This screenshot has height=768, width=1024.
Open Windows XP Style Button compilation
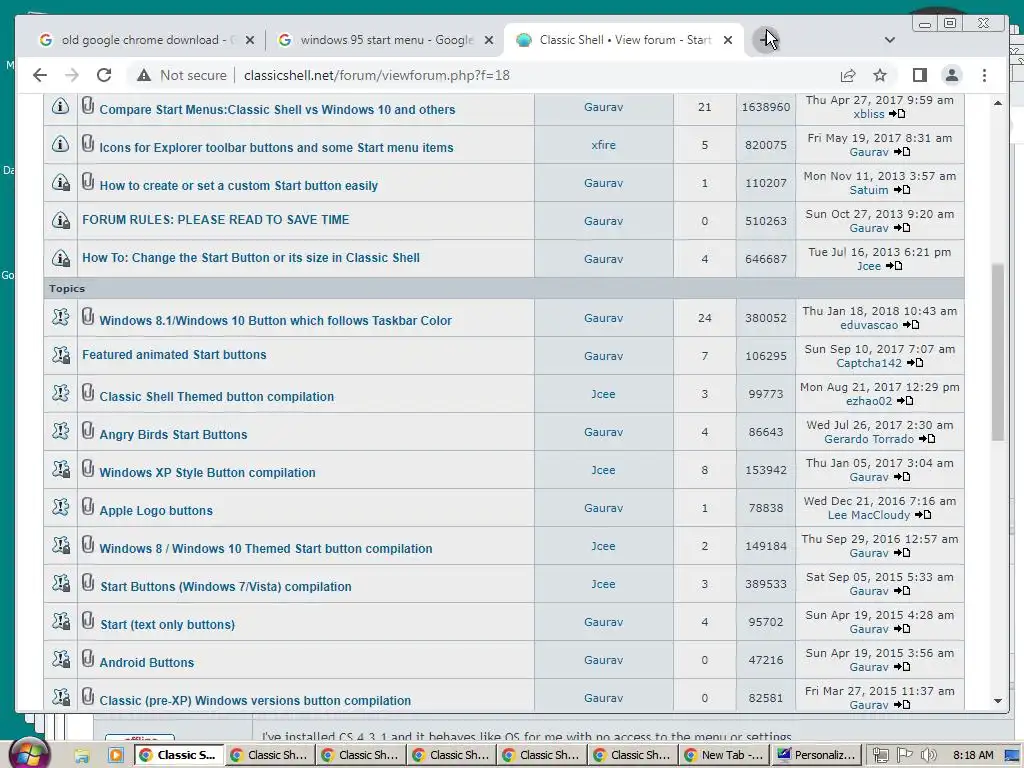pos(207,472)
